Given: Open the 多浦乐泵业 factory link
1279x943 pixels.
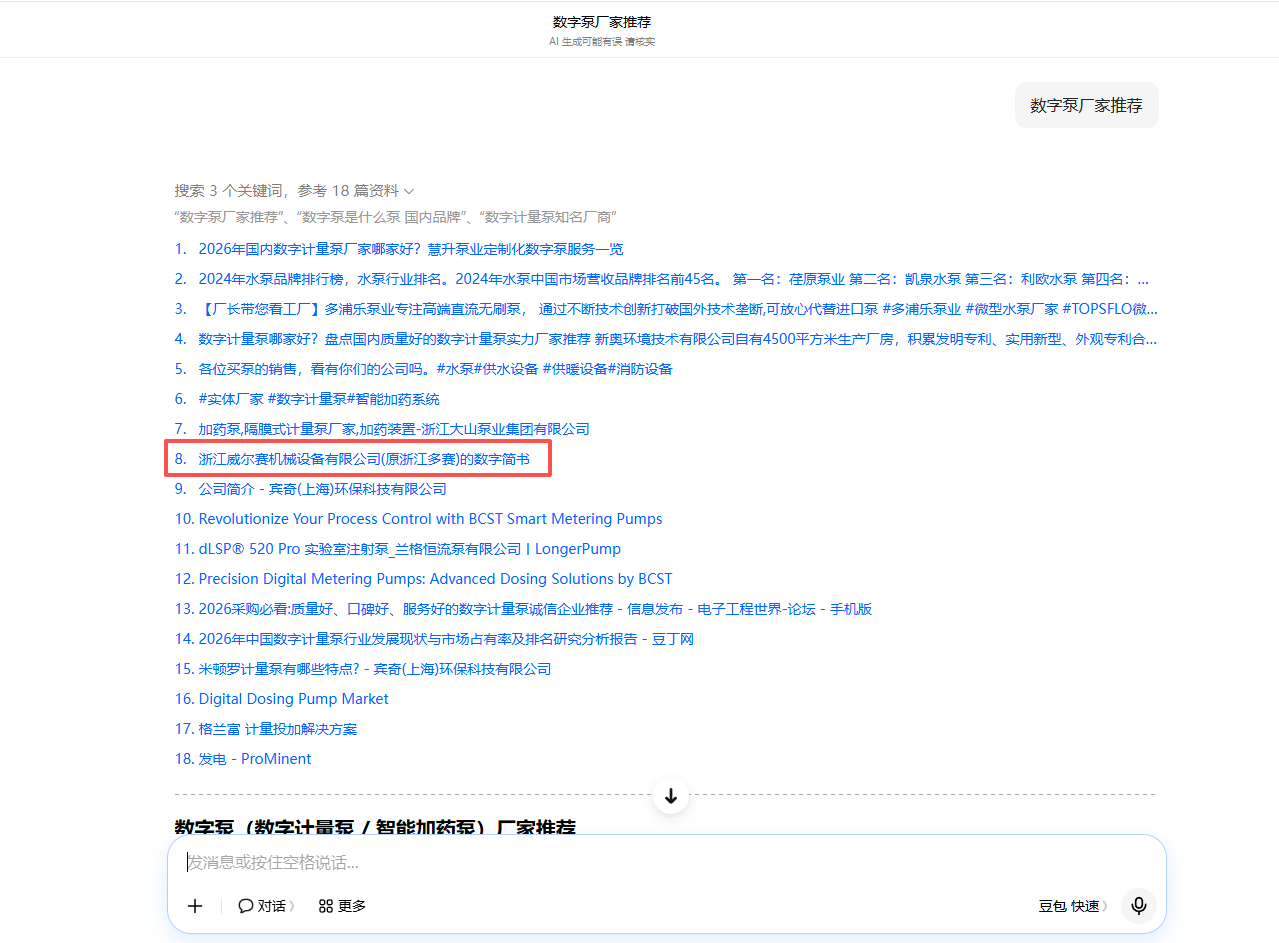Looking at the screenshot, I should click(x=678, y=309).
